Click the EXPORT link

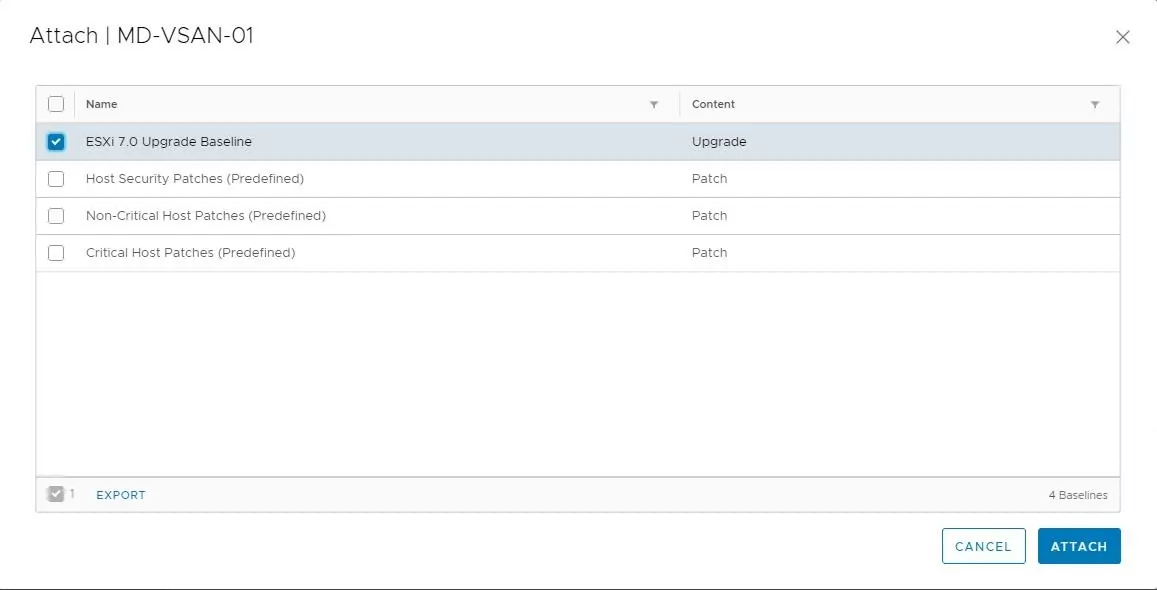tap(121, 495)
